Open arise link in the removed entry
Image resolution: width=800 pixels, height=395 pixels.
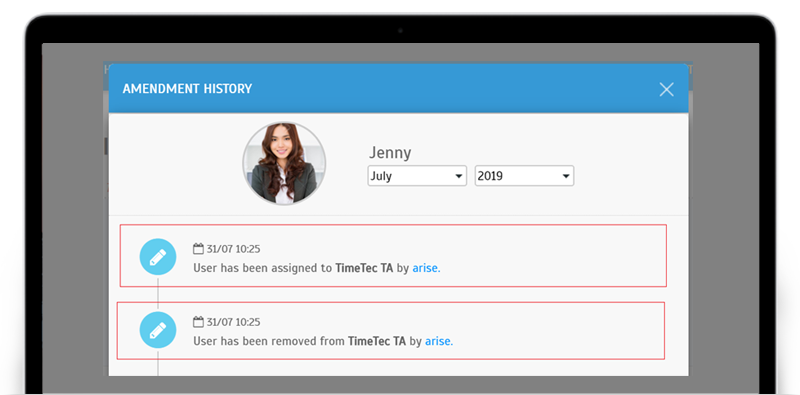439,341
